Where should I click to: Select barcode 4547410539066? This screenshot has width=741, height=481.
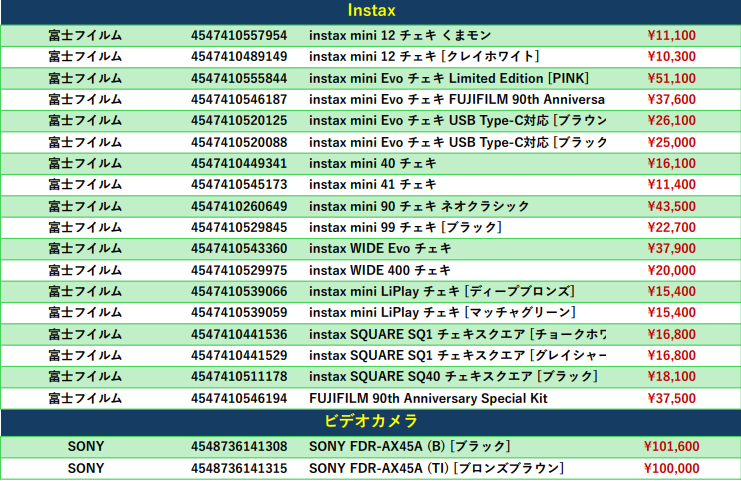point(239,292)
